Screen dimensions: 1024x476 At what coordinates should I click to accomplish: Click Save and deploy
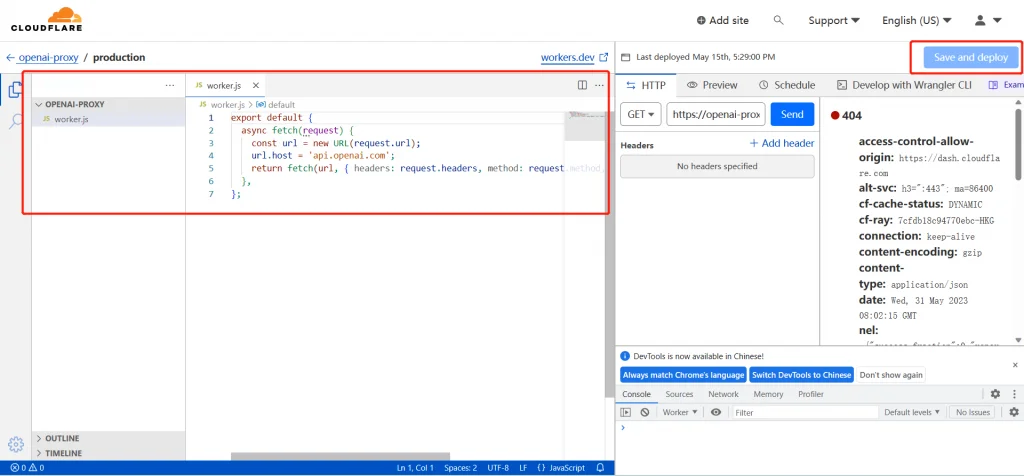pyautogui.click(x=970, y=57)
